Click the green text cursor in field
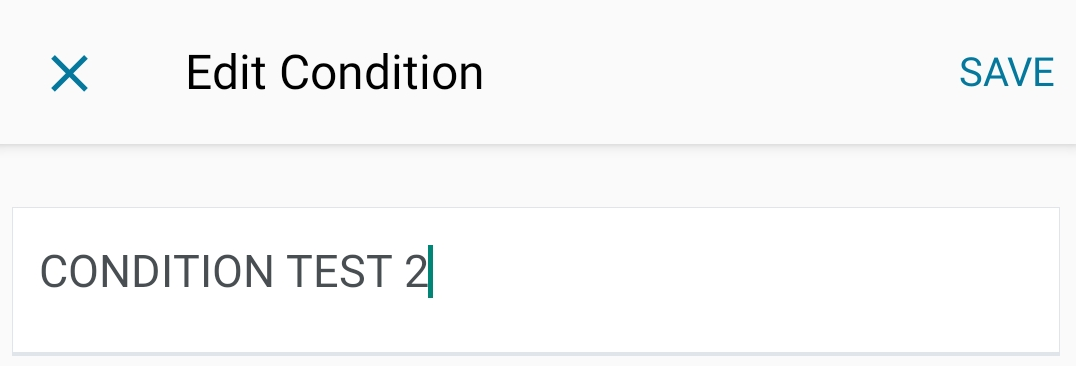Viewport: 1076px width, 366px height. (x=430, y=271)
